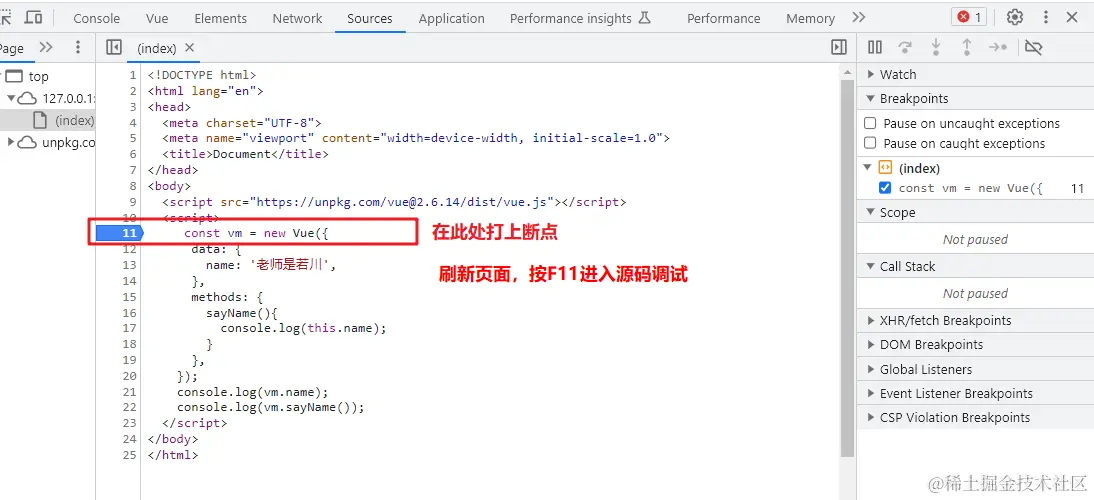Collapse the 127.0.0.1 tree node
The height and width of the screenshot is (500, 1094).
click(x=11, y=98)
